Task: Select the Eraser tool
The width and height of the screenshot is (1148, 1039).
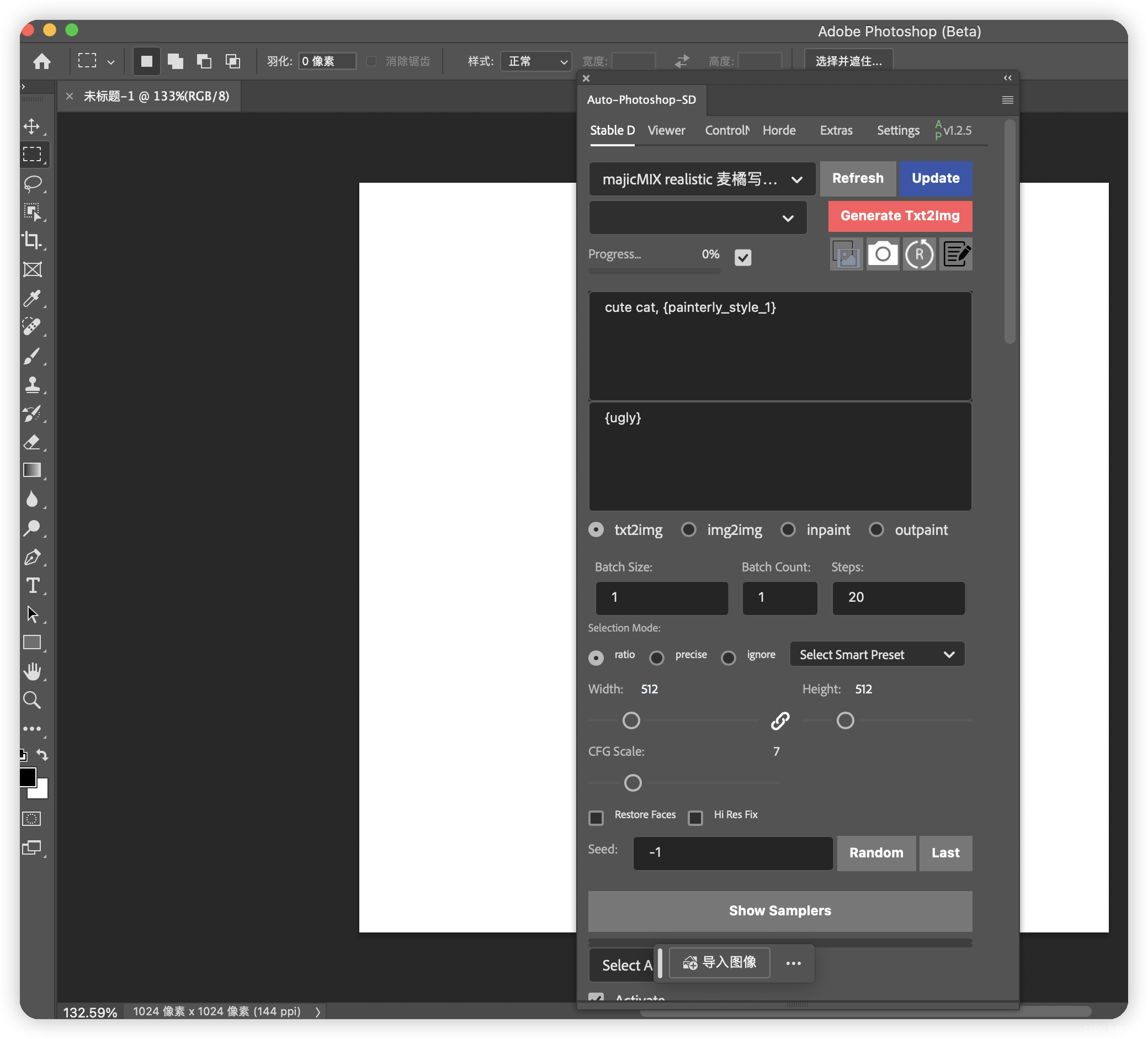Action: click(32, 442)
